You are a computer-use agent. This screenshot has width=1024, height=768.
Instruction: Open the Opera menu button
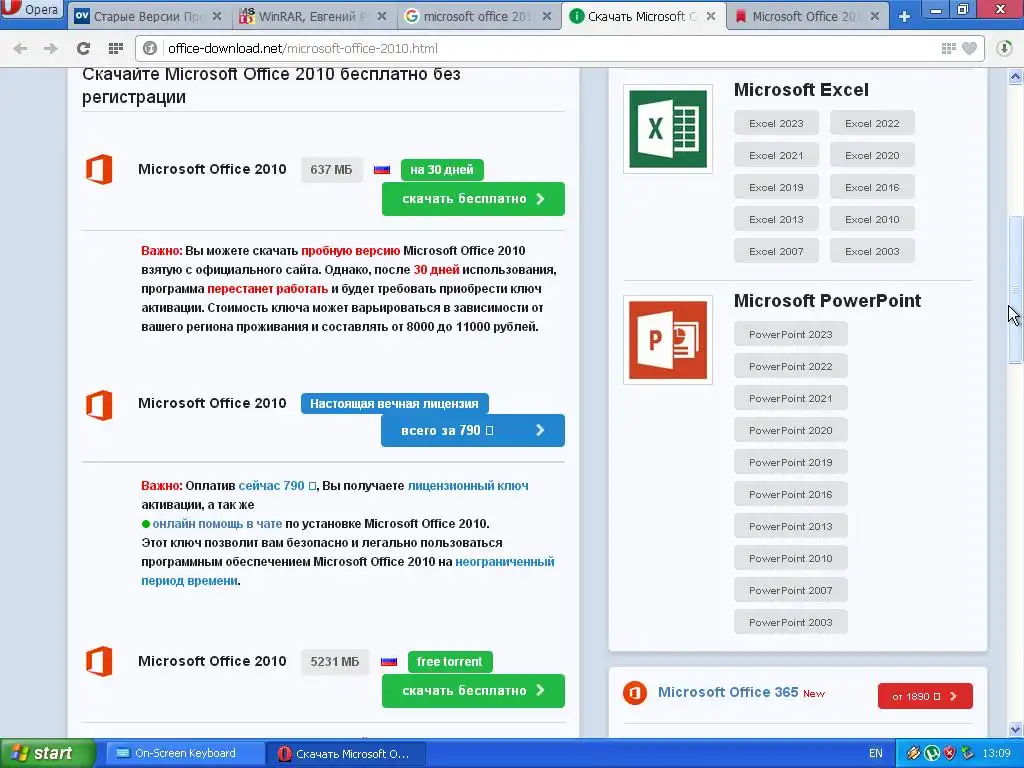click(x=31, y=9)
